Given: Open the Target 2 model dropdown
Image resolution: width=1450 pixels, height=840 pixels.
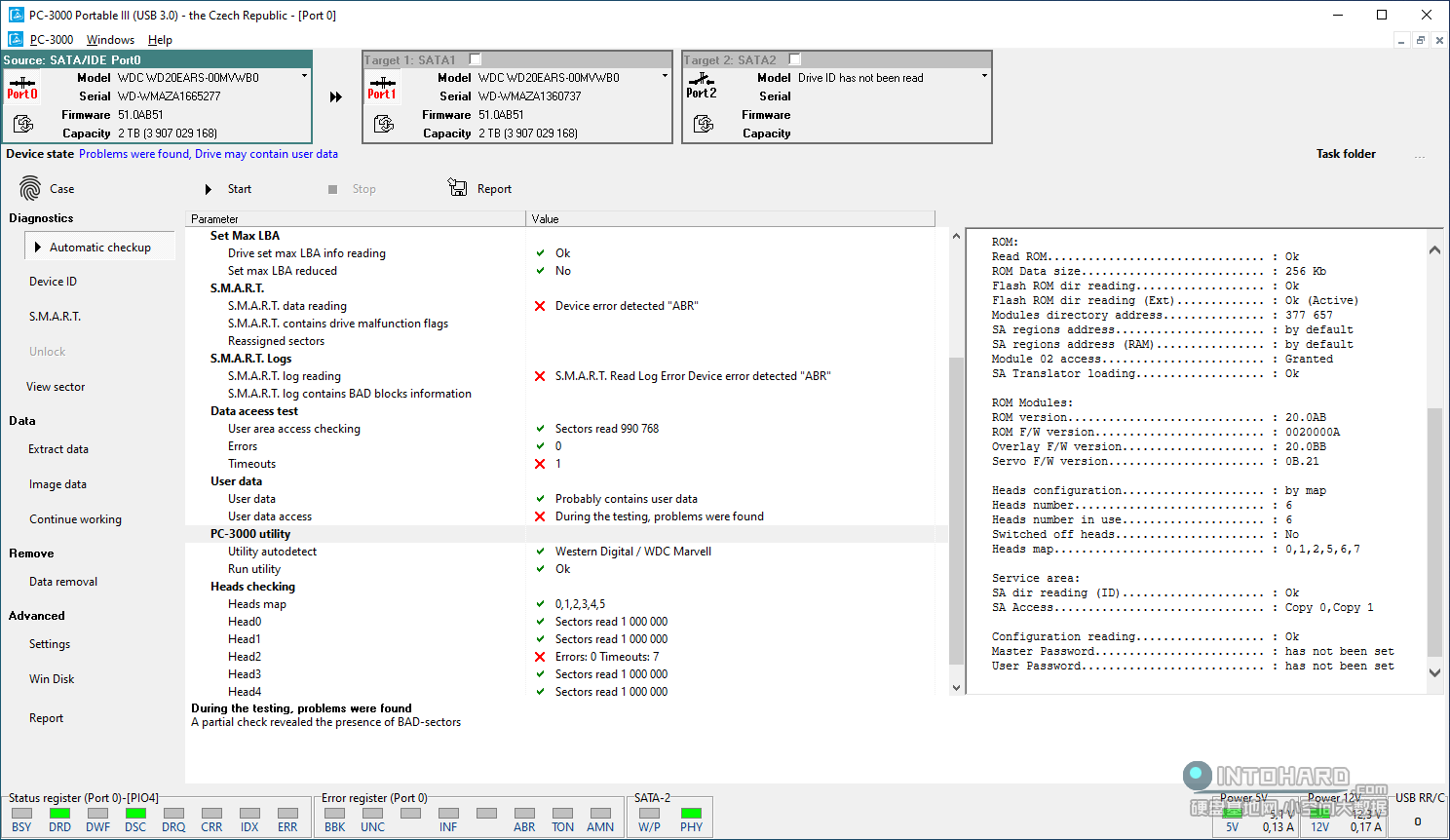Looking at the screenshot, I should coord(984,76).
